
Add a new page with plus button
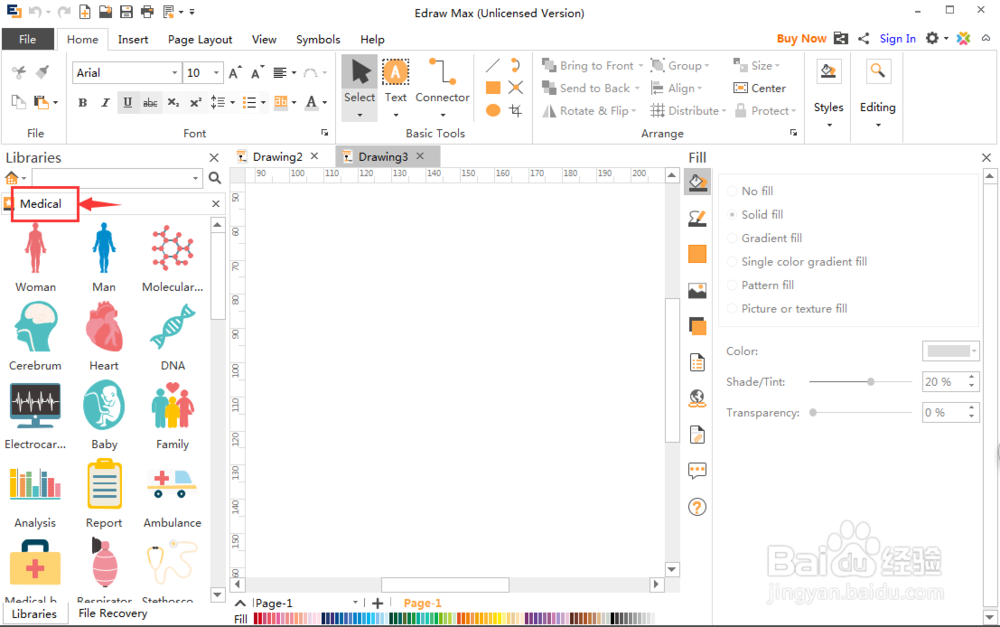tap(378, 603)
